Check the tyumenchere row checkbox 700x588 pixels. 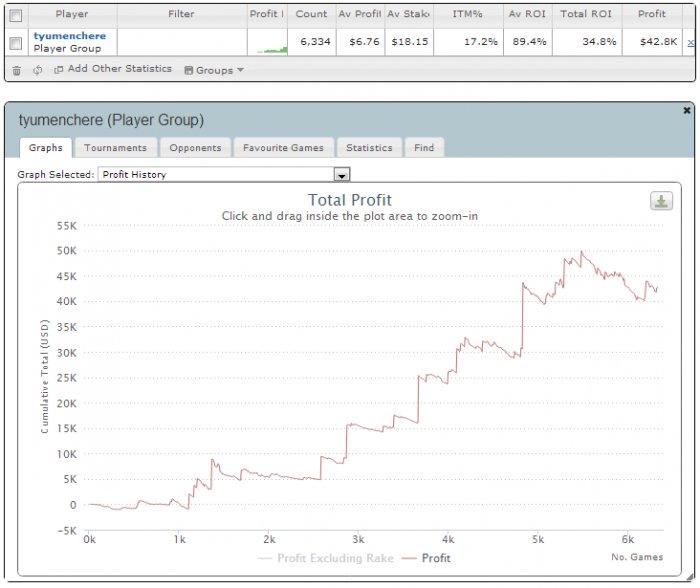tap(15, 43)
